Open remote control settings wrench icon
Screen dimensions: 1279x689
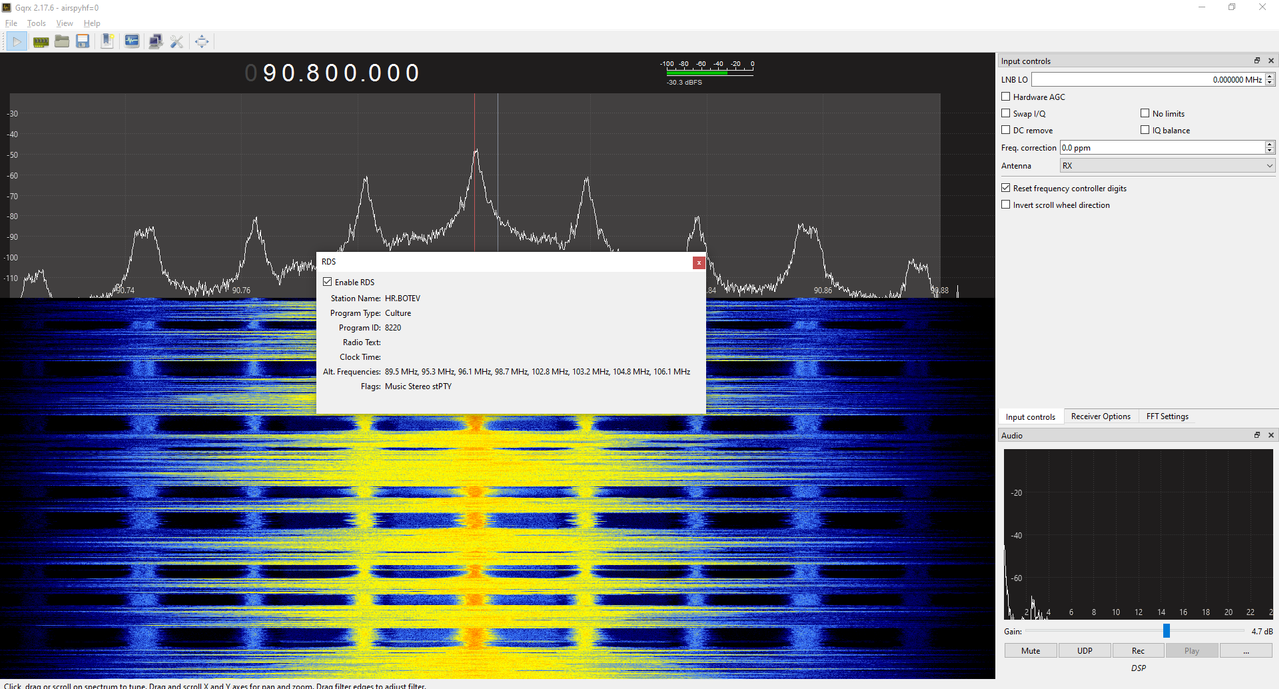(x=177, y=41)
